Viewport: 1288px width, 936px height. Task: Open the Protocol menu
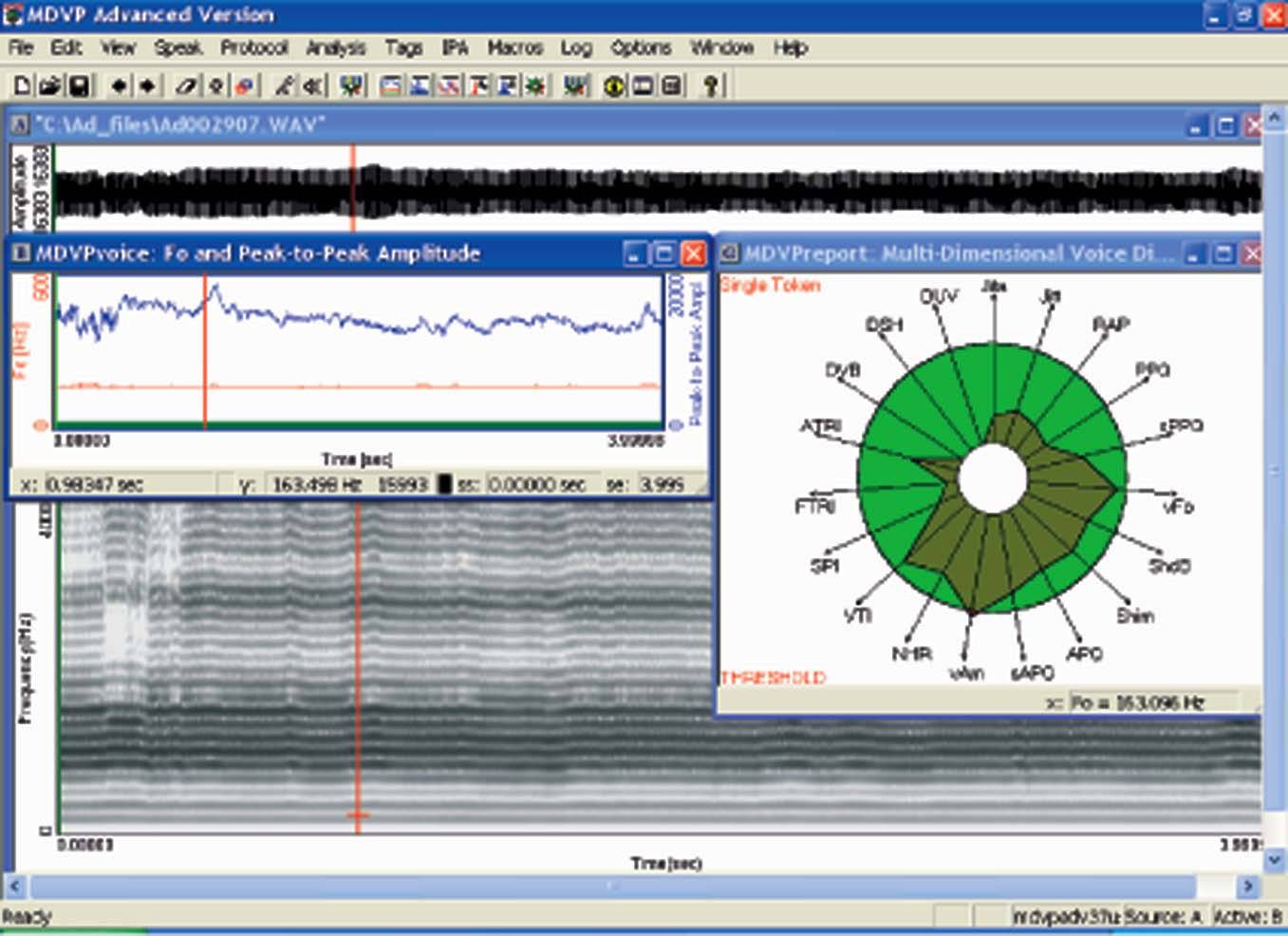tap(253, 47)
